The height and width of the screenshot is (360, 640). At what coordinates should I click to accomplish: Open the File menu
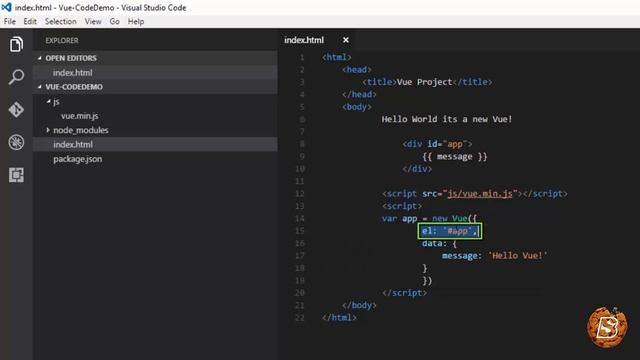[10, 21]
